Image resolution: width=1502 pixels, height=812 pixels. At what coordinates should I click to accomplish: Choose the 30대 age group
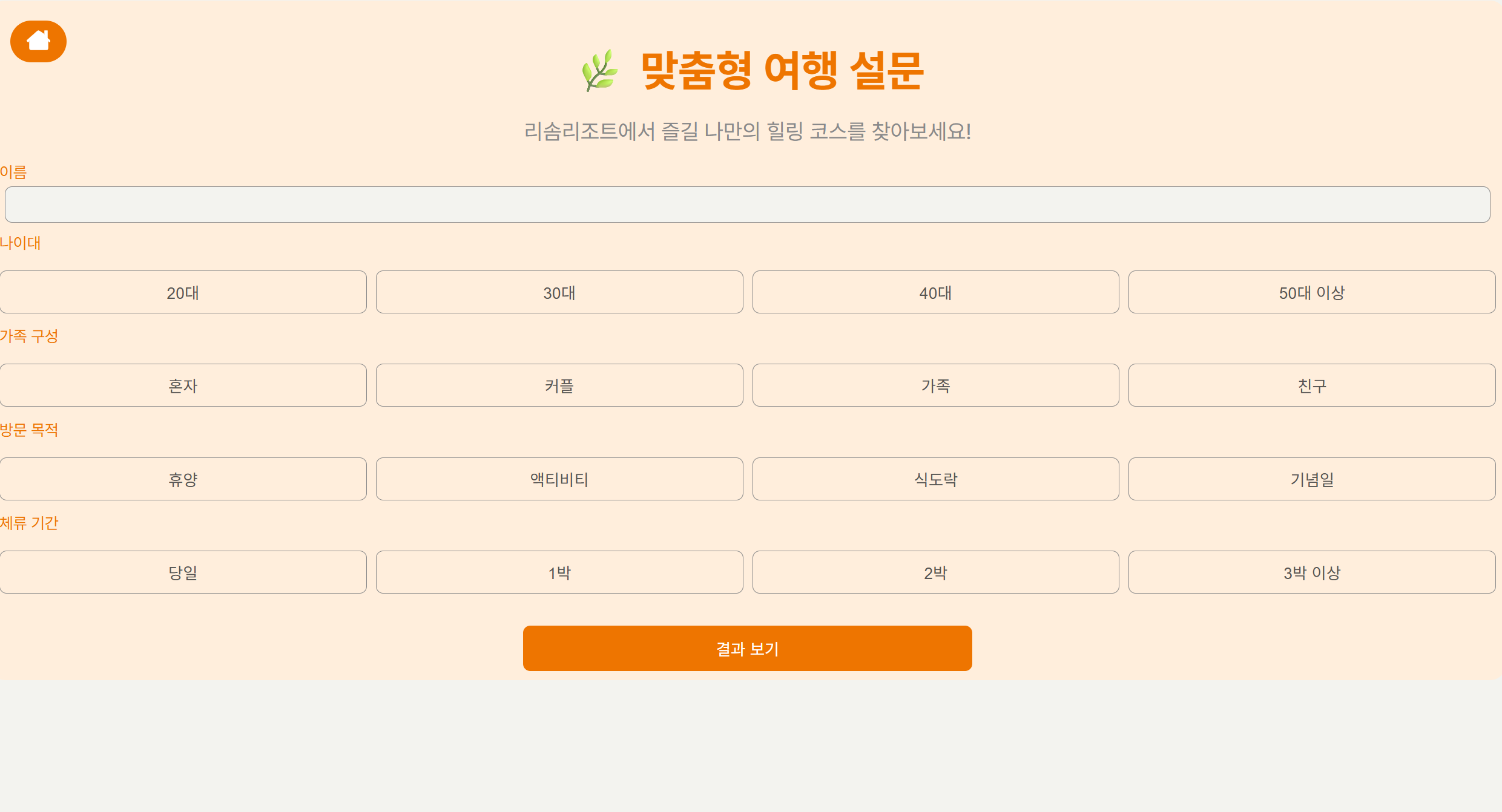[x=559, y=292]
